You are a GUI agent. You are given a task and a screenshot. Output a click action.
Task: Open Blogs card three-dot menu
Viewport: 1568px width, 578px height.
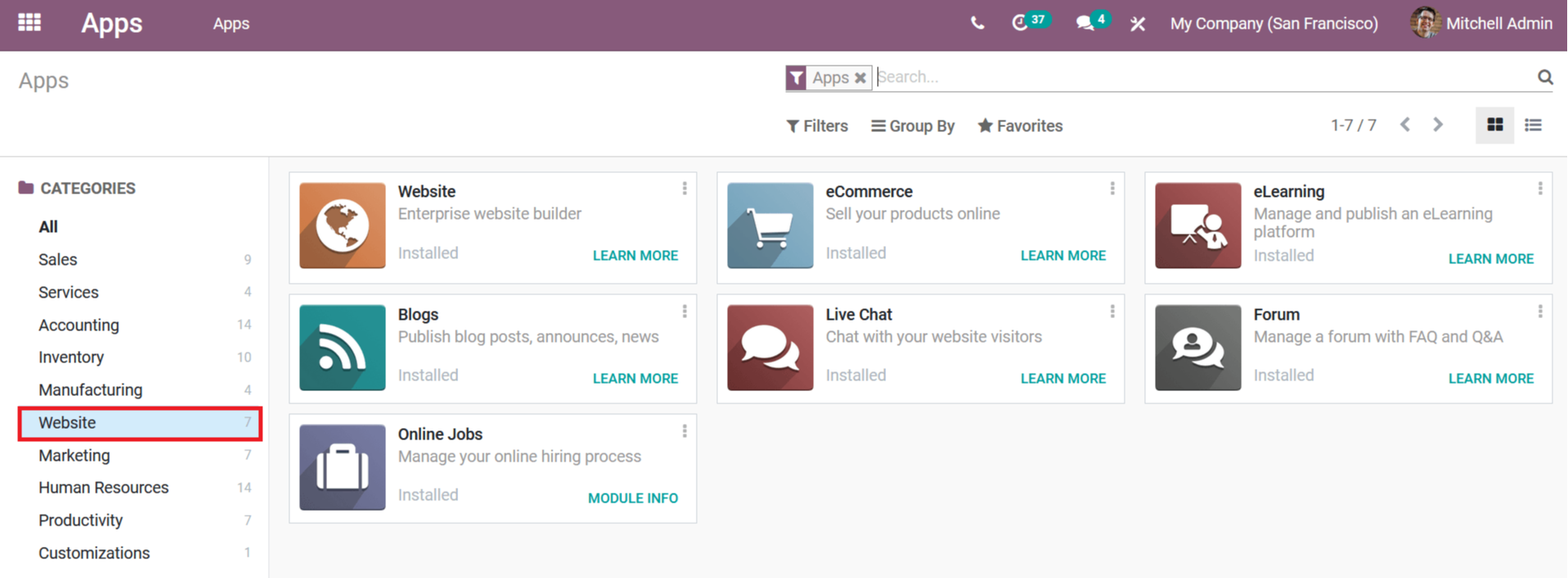pyautogui.click(x=684, y=312)
